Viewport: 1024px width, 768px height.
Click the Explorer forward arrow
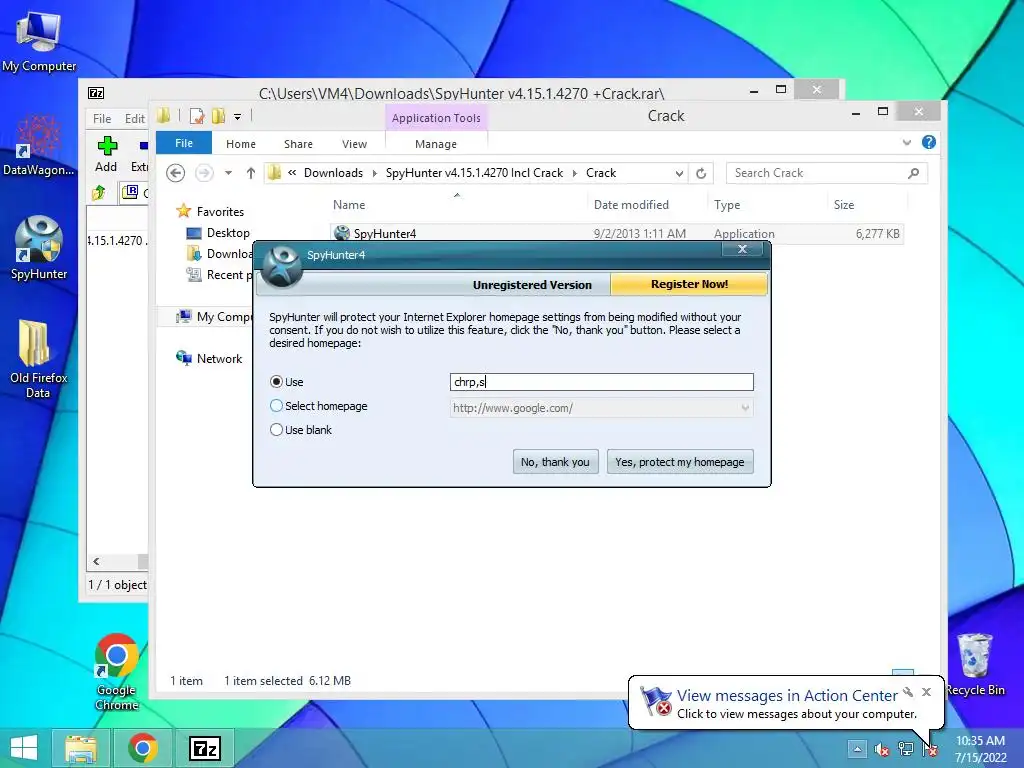[x=204, y=173]
